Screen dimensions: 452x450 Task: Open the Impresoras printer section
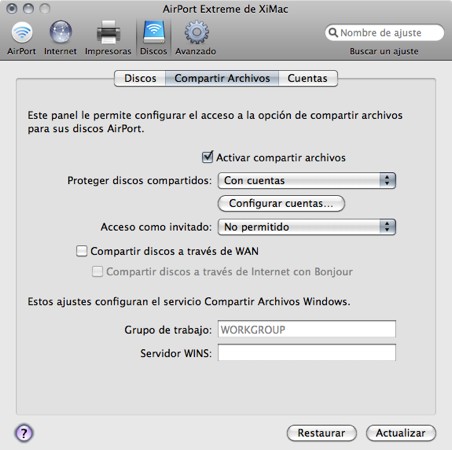click(108, 38)
